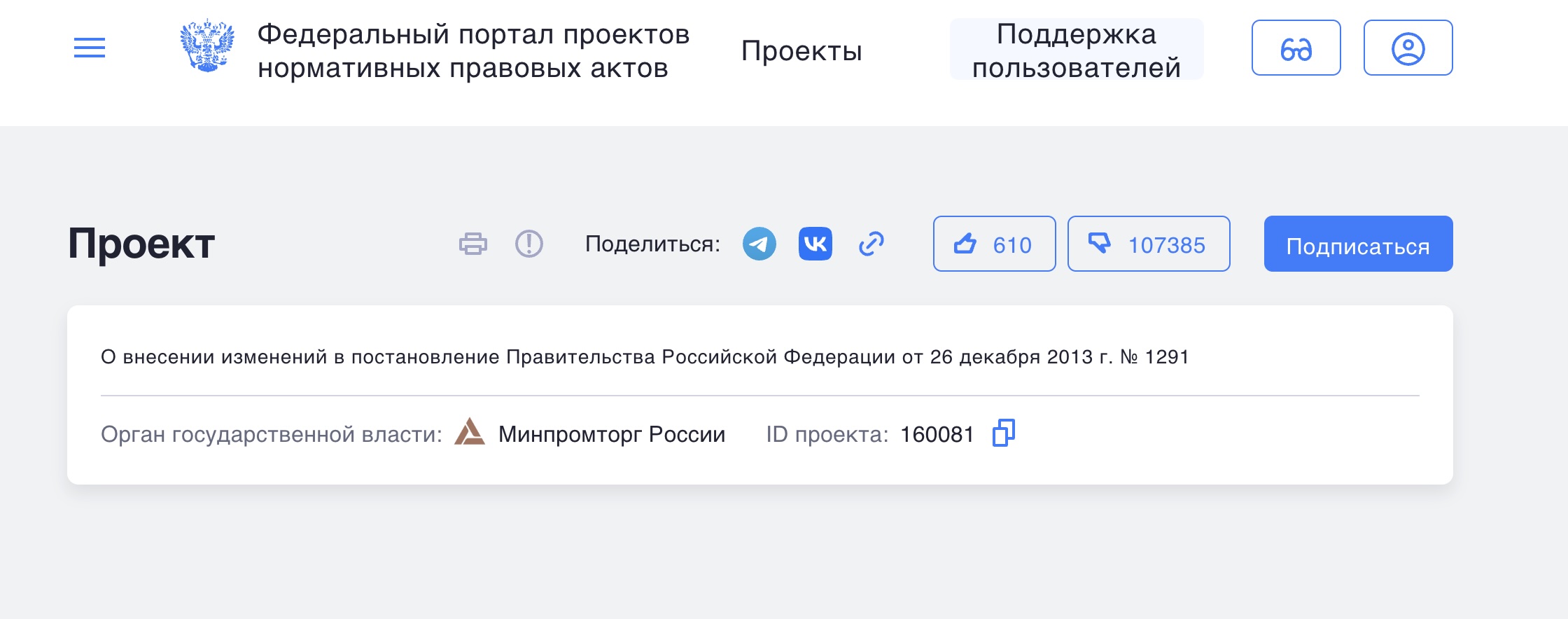Like the project with thumbs up (610)
This screenshot has height=619, width=1568.
pyautogui.click(x=994, y=244)
